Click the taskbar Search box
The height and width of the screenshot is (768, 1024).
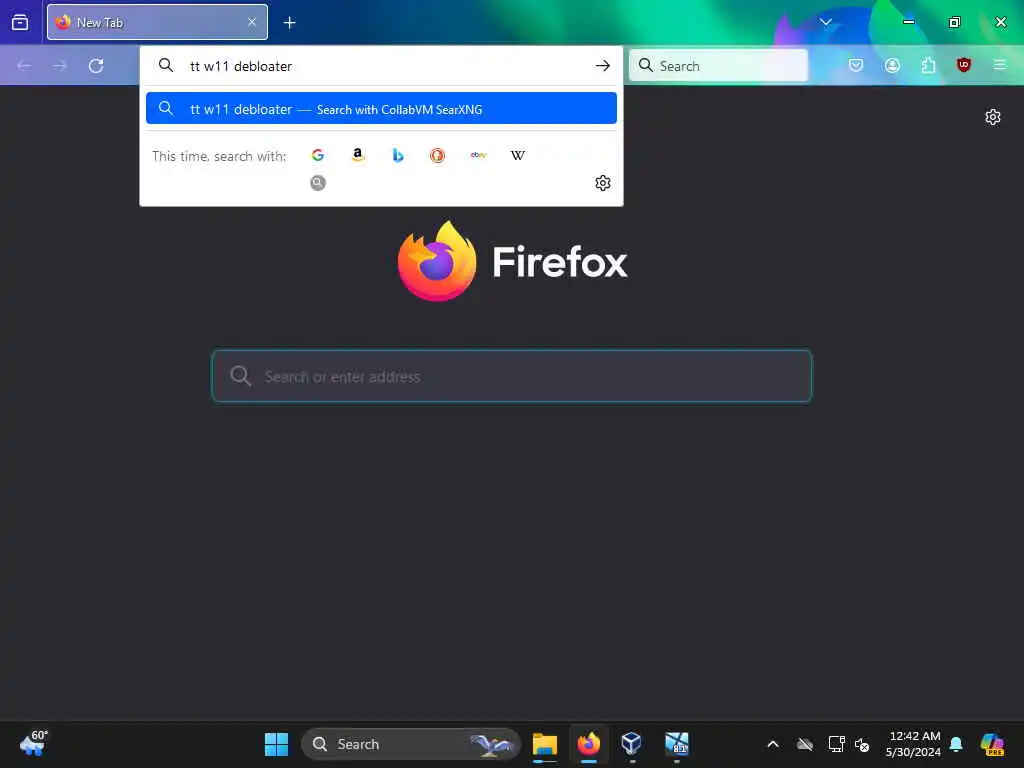[x=411, y=744]
